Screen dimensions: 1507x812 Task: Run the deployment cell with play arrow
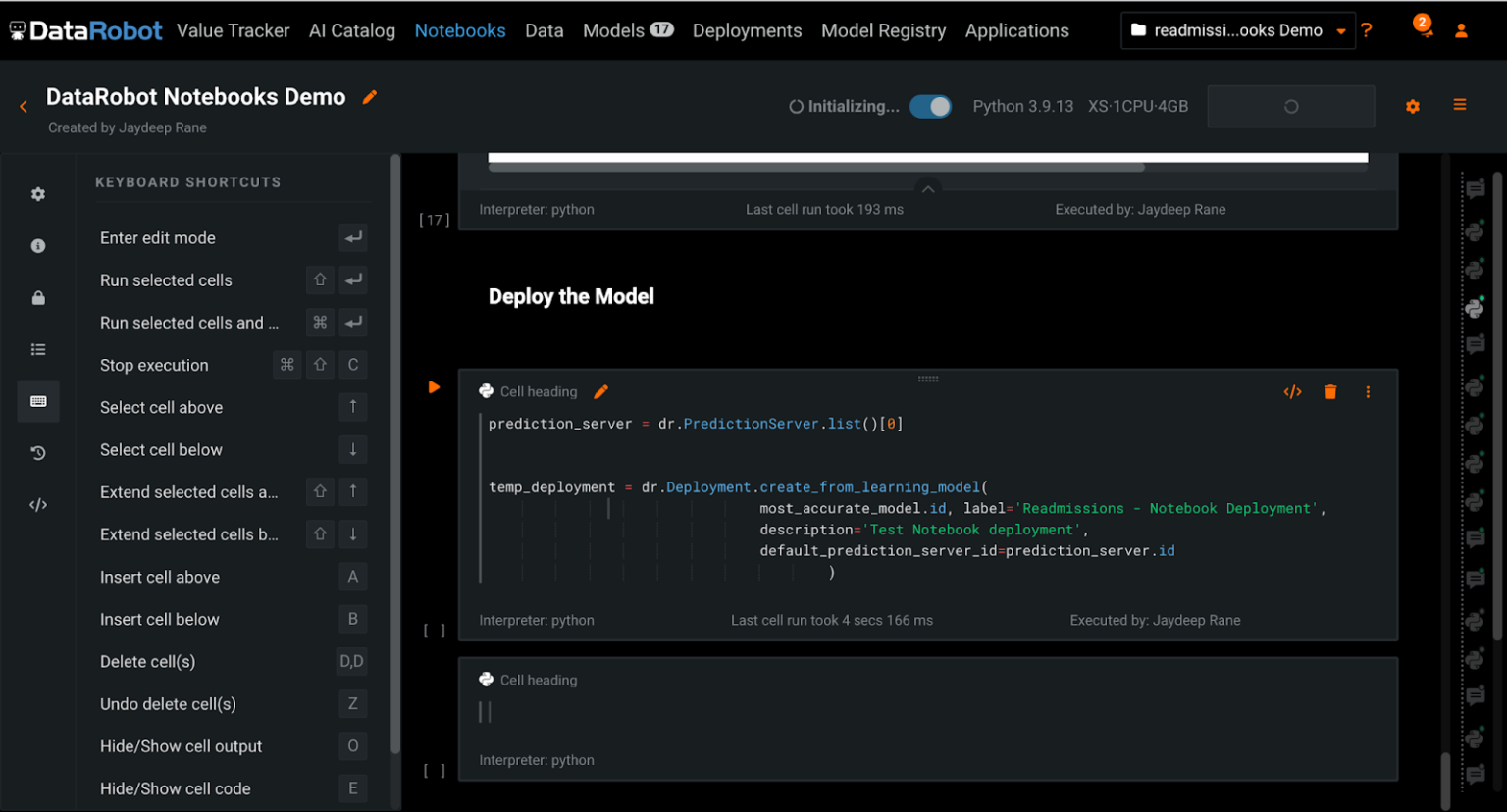point(434,387)
